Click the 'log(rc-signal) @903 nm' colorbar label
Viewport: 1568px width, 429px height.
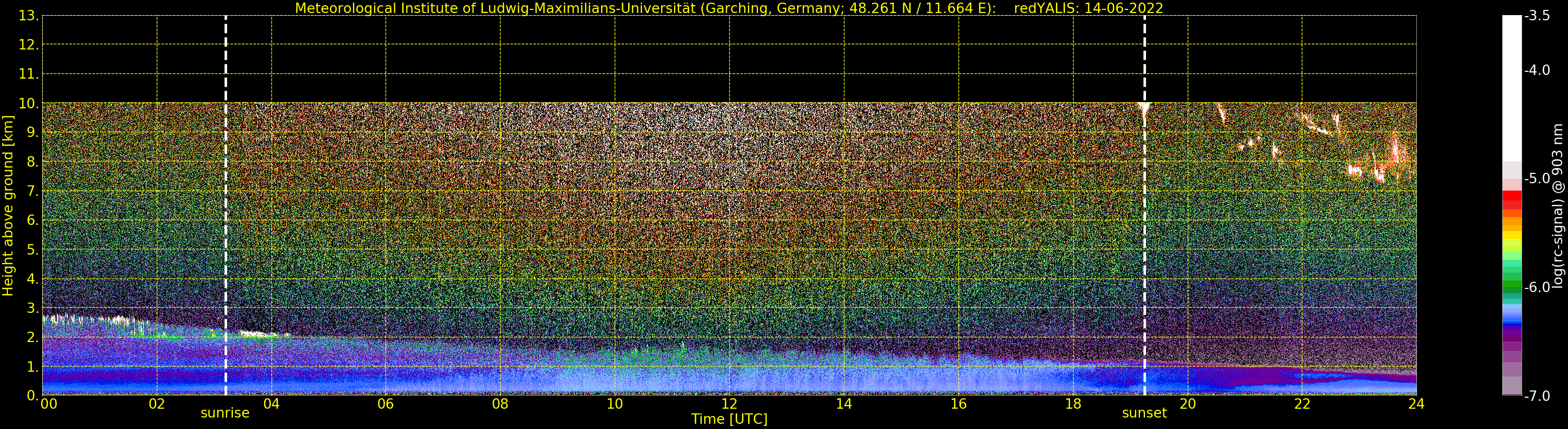(1558, 206)
